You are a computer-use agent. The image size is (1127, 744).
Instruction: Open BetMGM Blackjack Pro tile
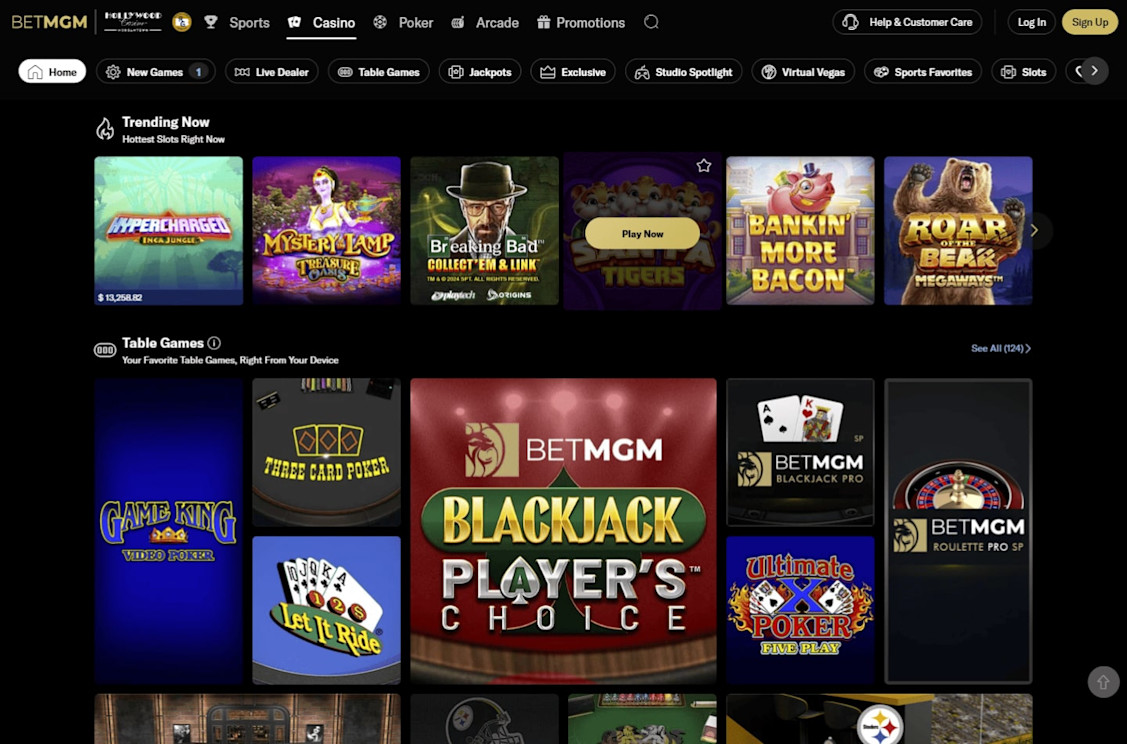[800, 453]
